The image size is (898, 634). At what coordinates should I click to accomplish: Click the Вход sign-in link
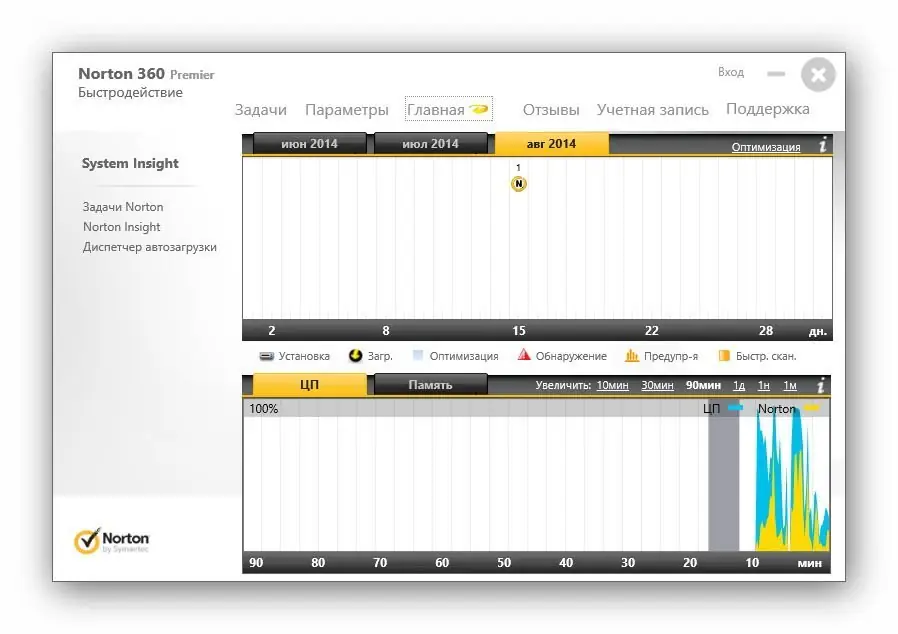(x=731, y=72)
